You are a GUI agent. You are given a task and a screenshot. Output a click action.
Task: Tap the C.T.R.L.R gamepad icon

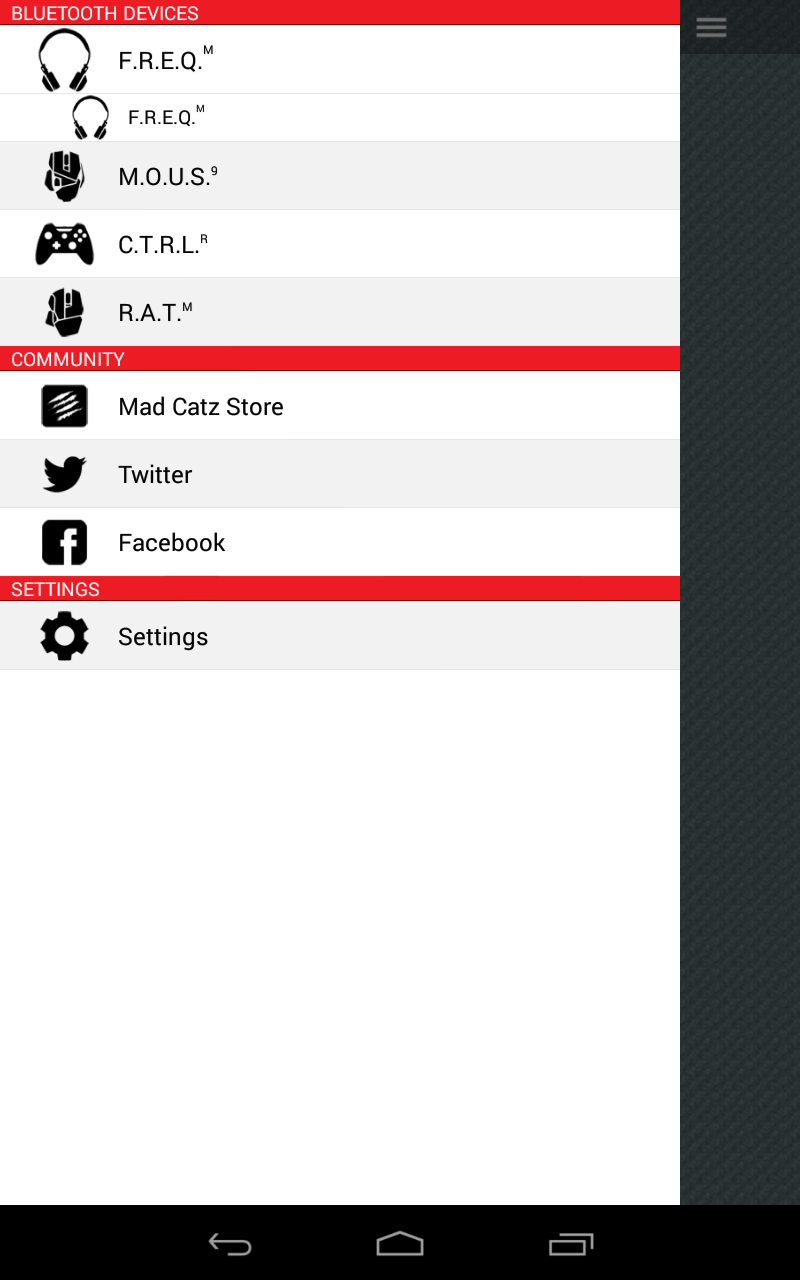pos(64,244)
